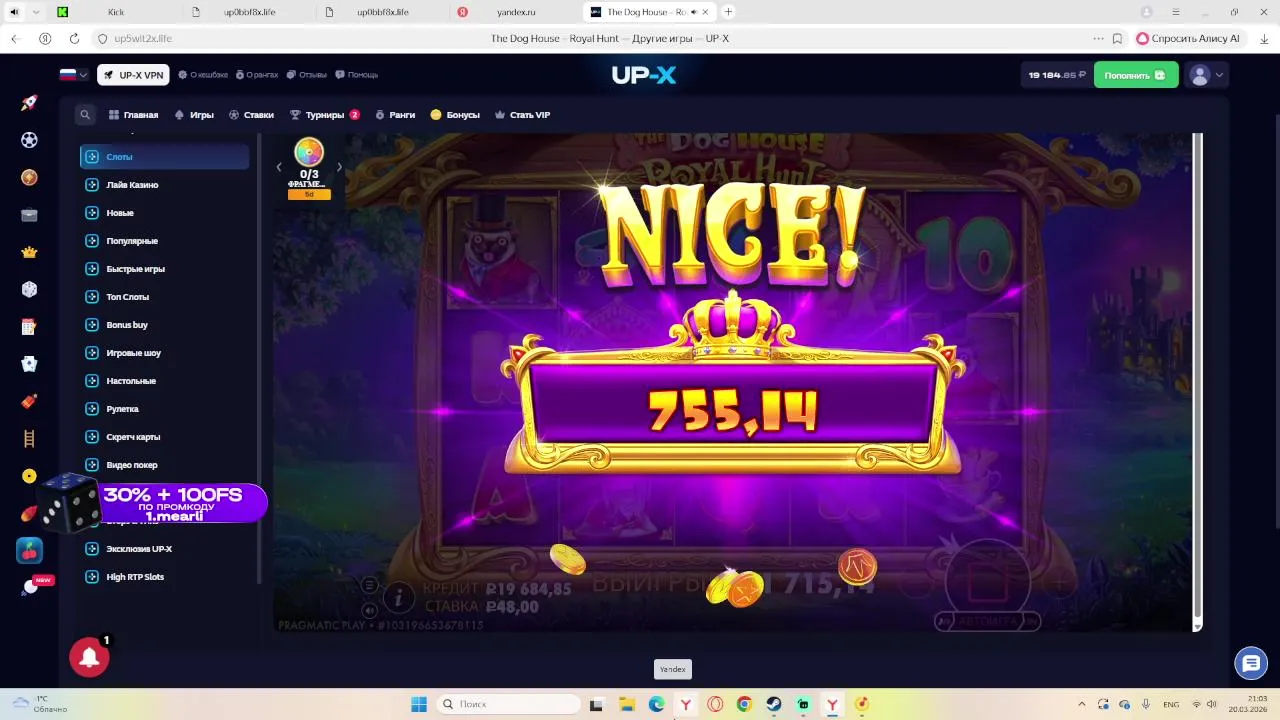1280x720 pixels.
Task: Click the Пополнить deposit button
Action: [1136, 75]
